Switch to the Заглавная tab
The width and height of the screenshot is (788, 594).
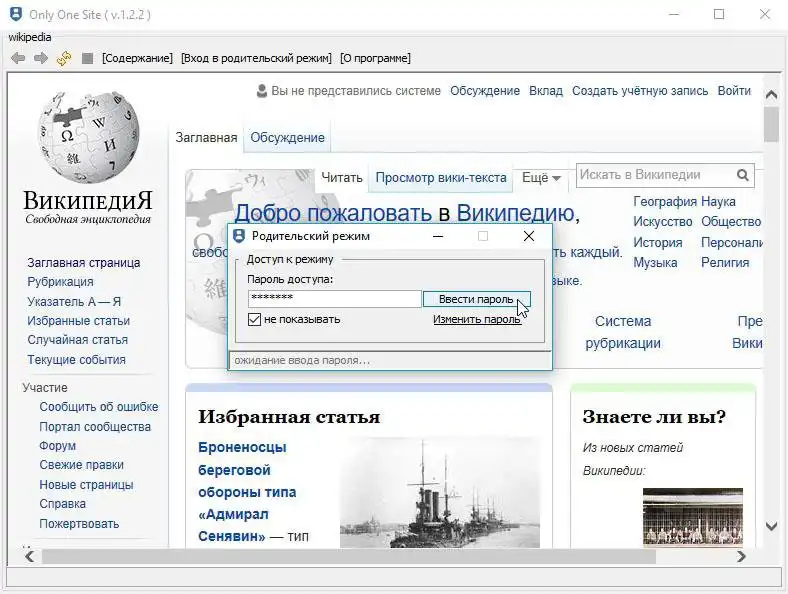point(206,137)
